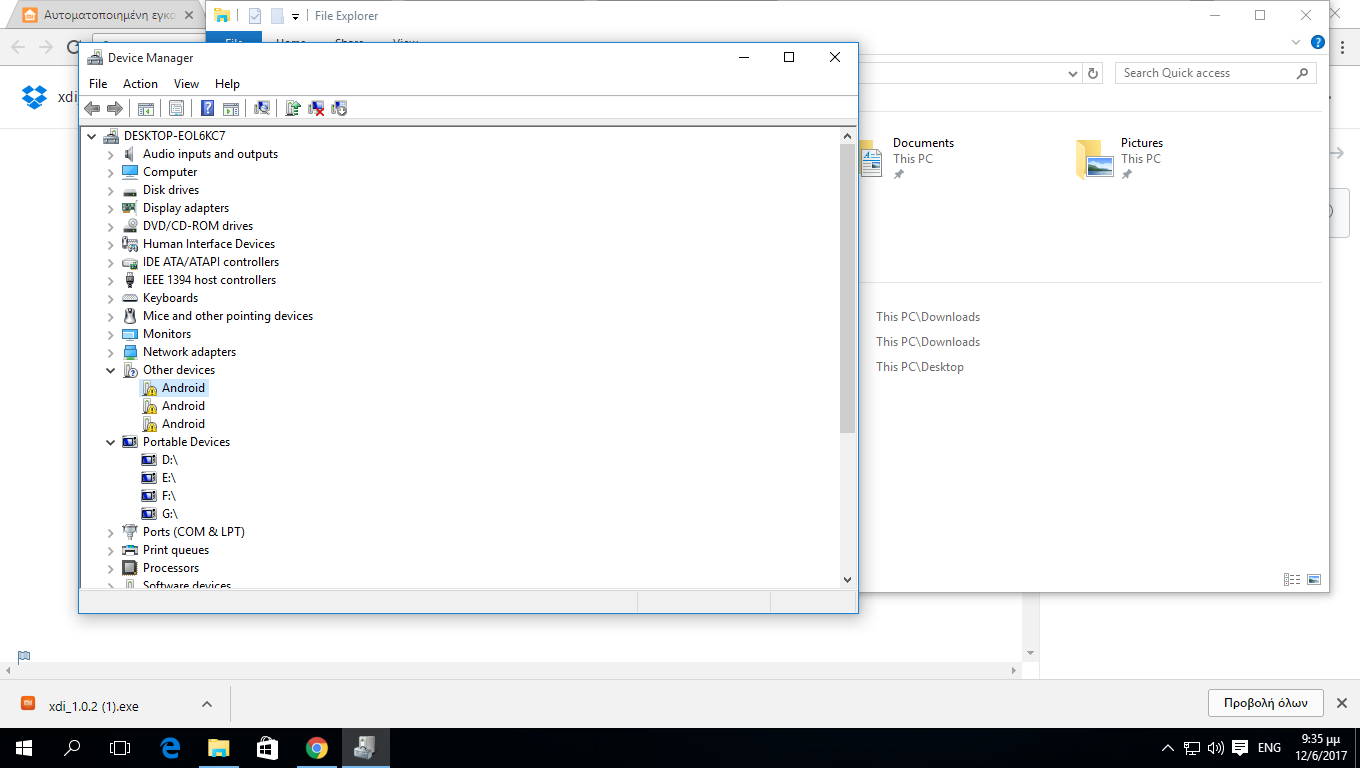Select the G:\ portable device
Screen dimensions: 1360x768
169,514
